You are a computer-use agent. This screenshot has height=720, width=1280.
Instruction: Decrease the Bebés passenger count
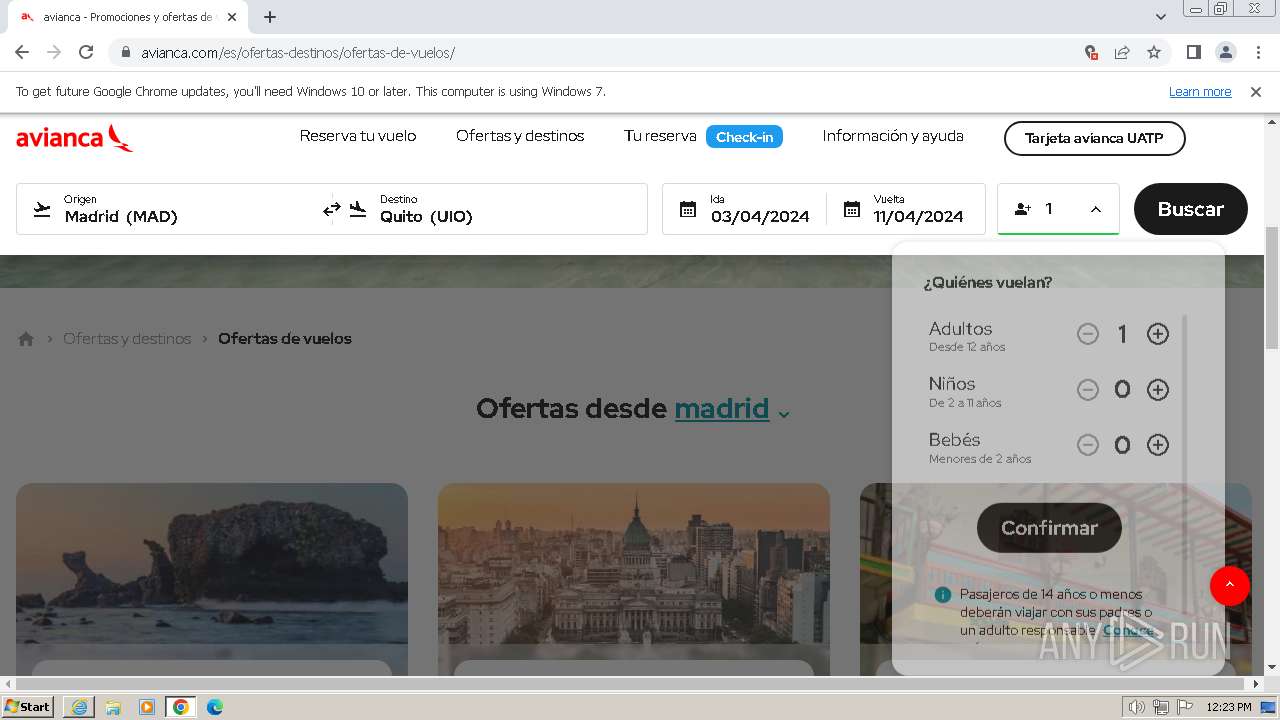[1088, 445]
